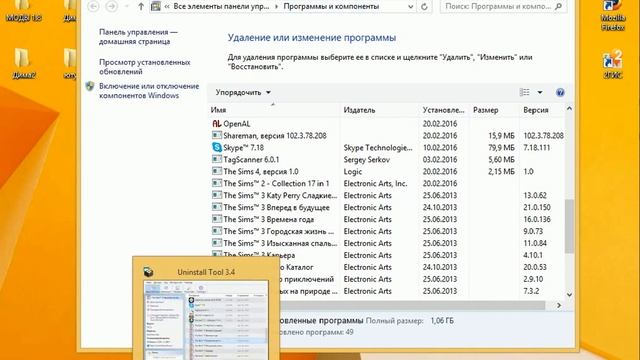
Task: Click the scroll down arrow of list
Action: pyautogui.click(x=569, y=295)
